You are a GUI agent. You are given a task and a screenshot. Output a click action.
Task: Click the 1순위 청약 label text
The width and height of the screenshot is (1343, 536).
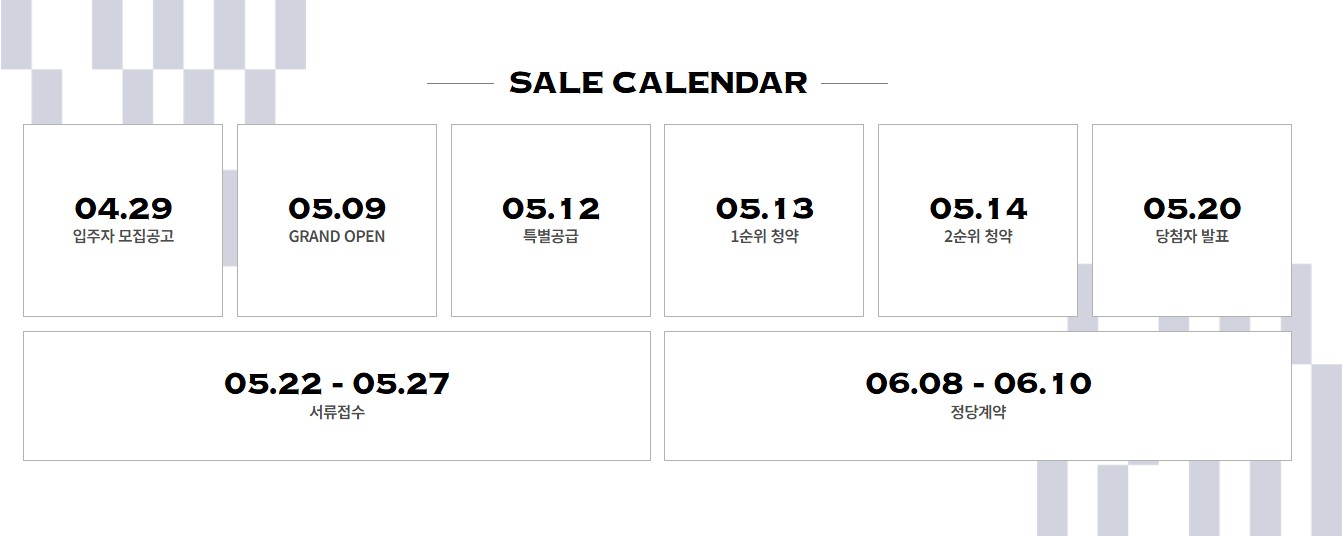764,237
